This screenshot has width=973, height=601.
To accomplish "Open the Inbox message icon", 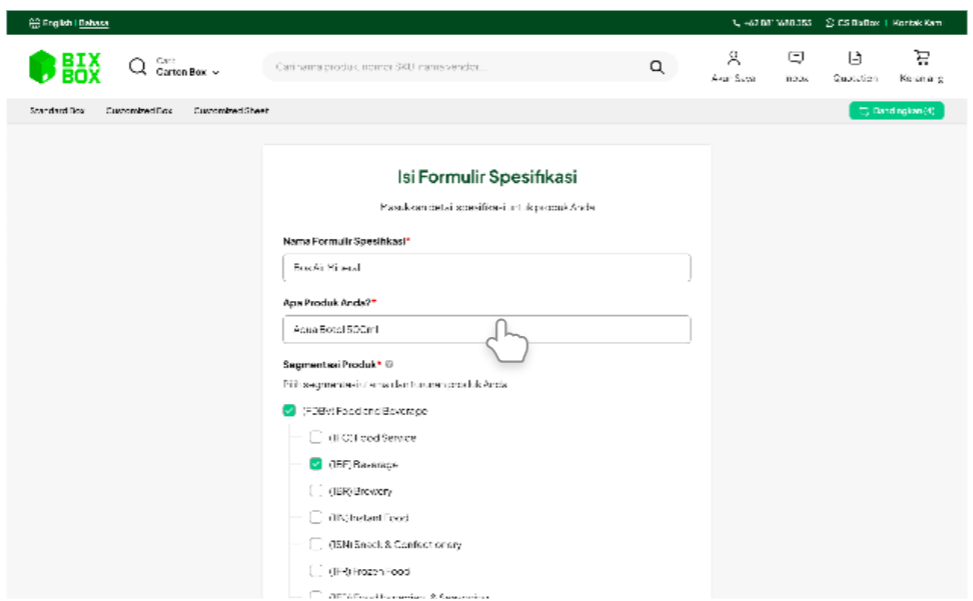I will point(796,59).
